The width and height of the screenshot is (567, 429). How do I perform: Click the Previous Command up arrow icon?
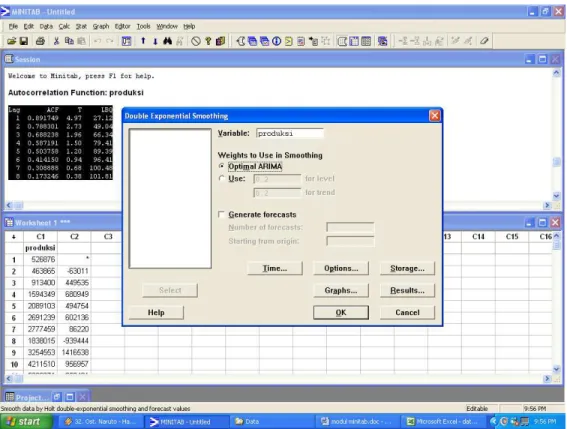[143, 41]
